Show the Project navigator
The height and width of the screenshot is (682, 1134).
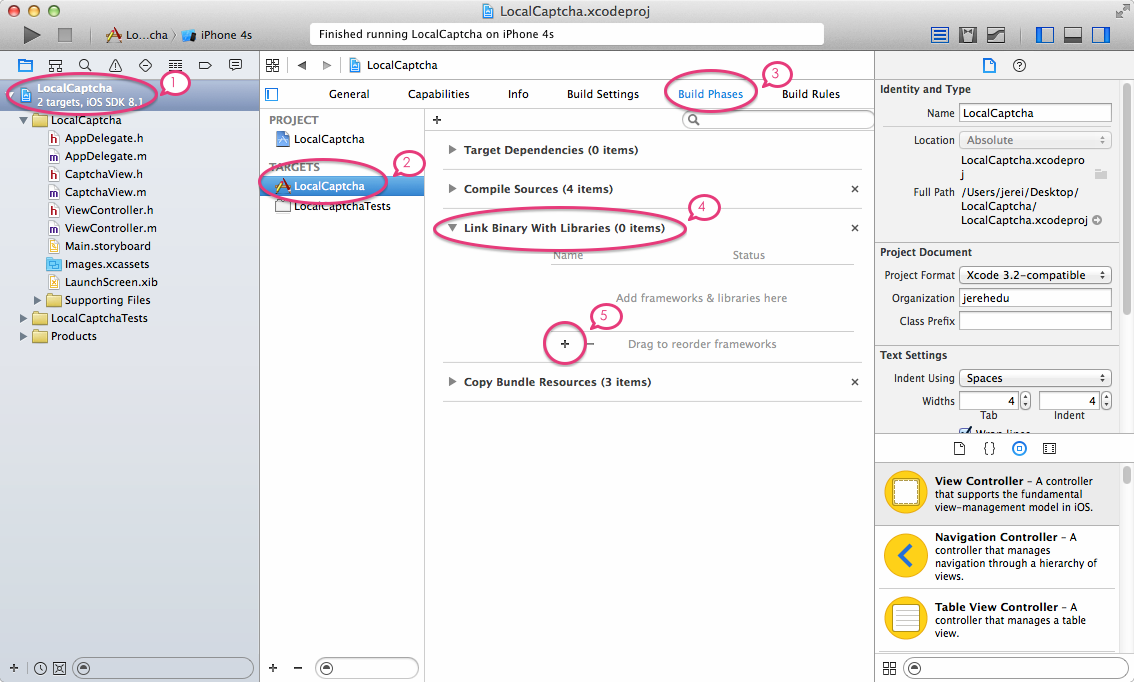(x=25, y=65)
